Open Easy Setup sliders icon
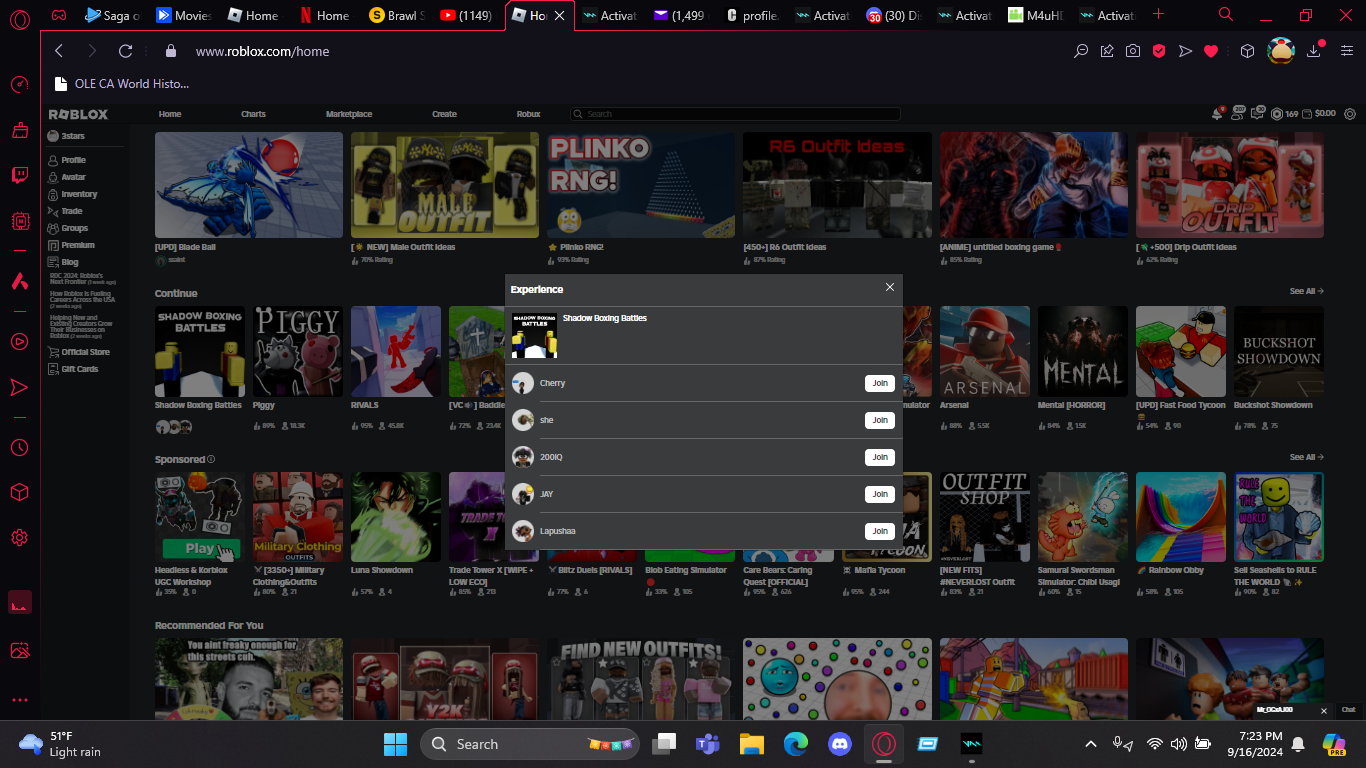This screenshot has height=768, width=1366. click(1347, 51)
